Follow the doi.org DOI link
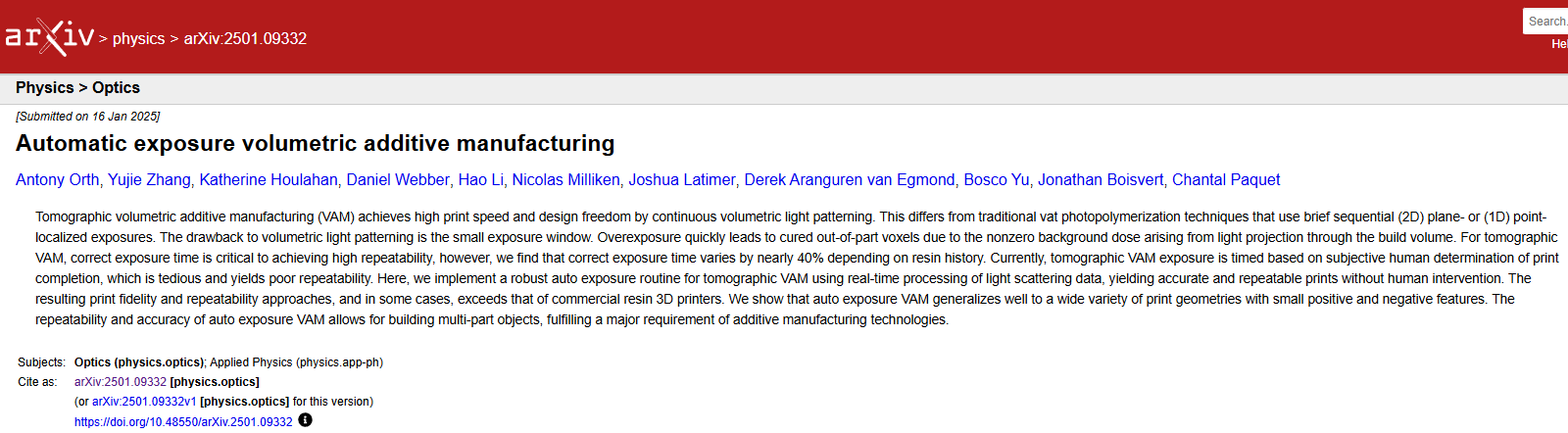Screen dimensions: 1568x433 pos(183,422)
